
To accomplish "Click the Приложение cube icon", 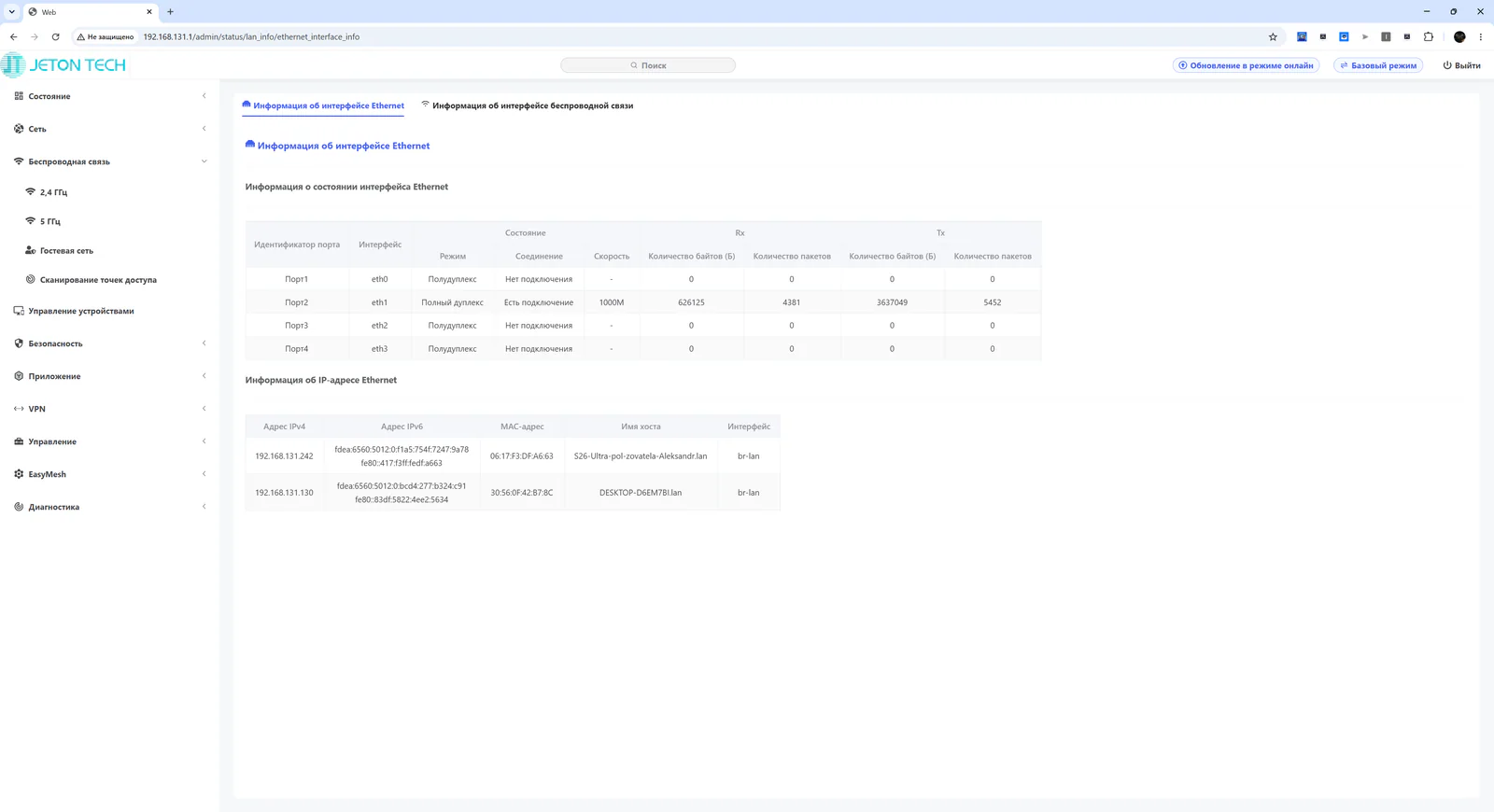I will [x=19, y=376].
